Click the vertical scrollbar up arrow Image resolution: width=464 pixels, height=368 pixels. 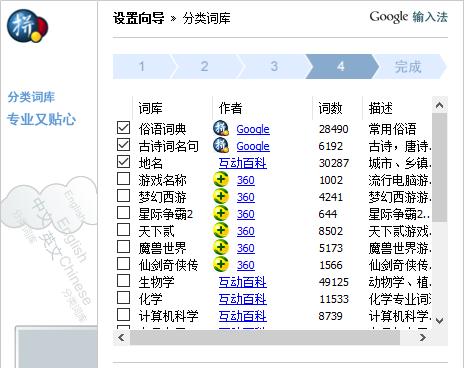[x=439, y=105]
